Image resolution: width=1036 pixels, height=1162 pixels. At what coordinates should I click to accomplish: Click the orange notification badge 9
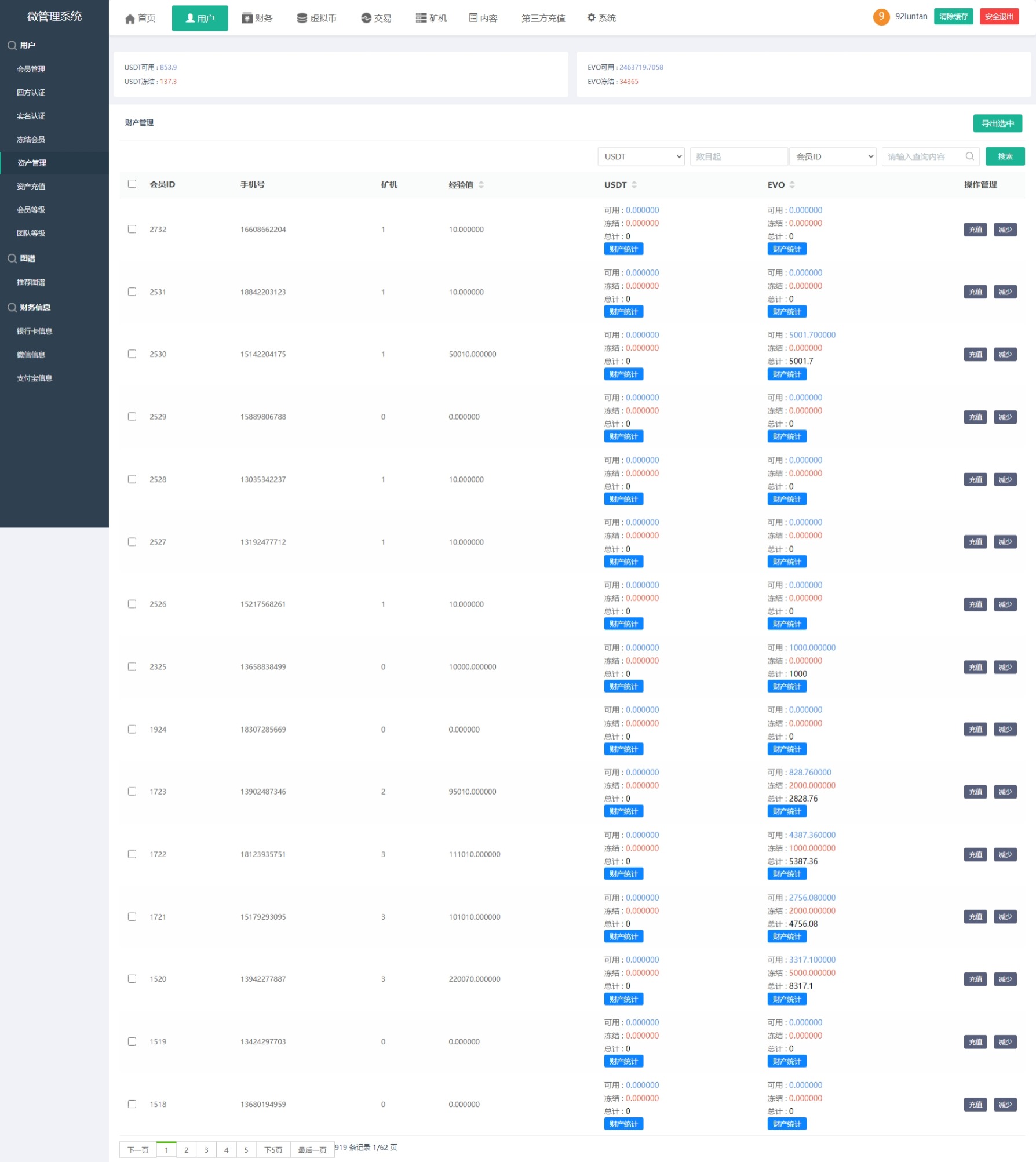pos(881,16)
